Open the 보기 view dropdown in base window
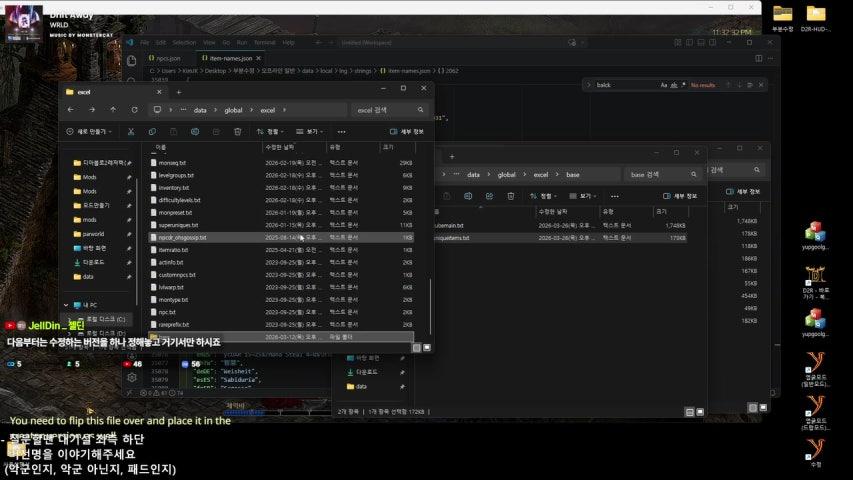The height and width of the screenshot is (480, 853). point(583,196)
